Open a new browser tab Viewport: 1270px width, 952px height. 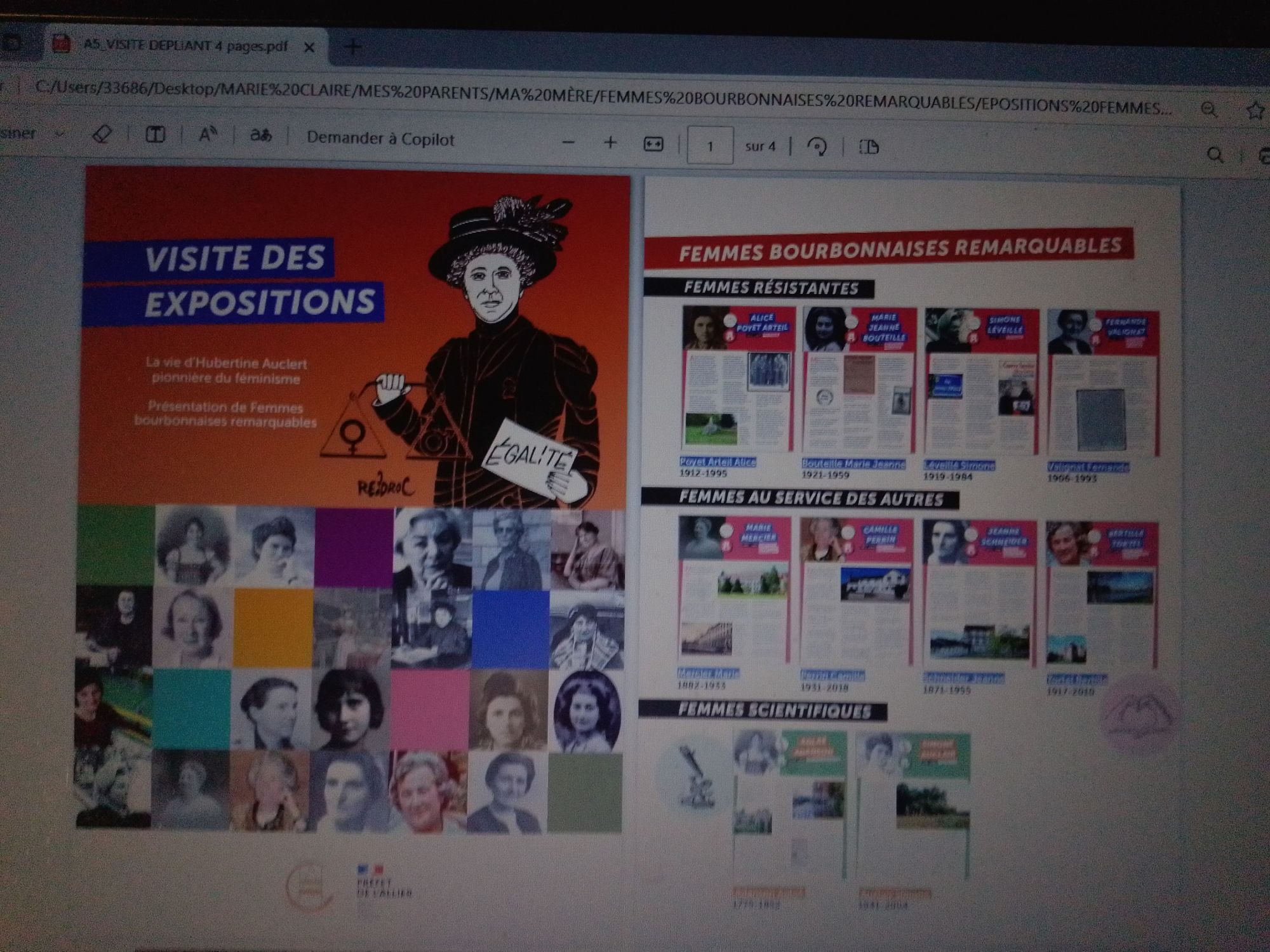[x=353, y=46]
